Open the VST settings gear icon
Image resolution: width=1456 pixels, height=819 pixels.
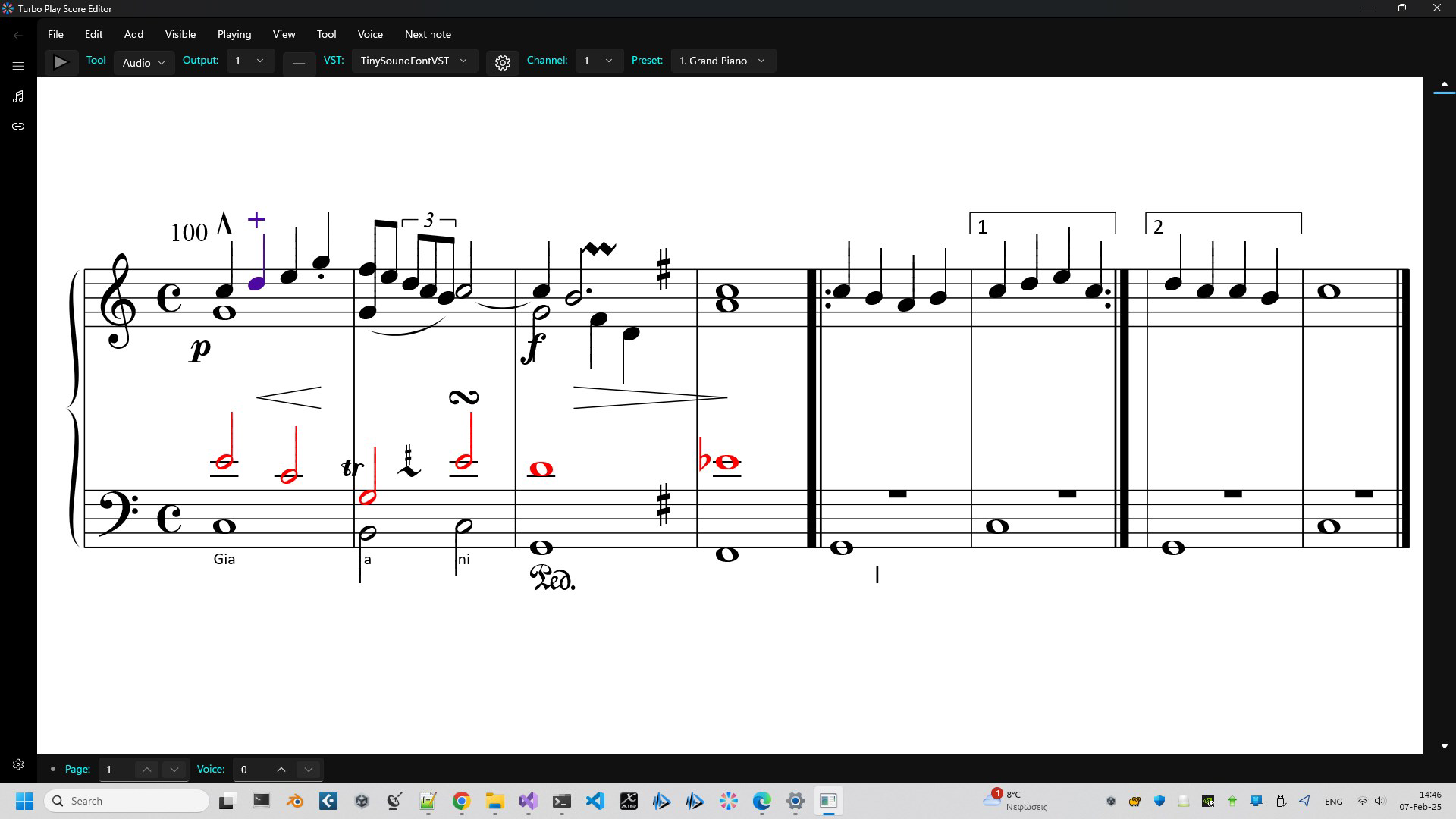click(503, 63)
